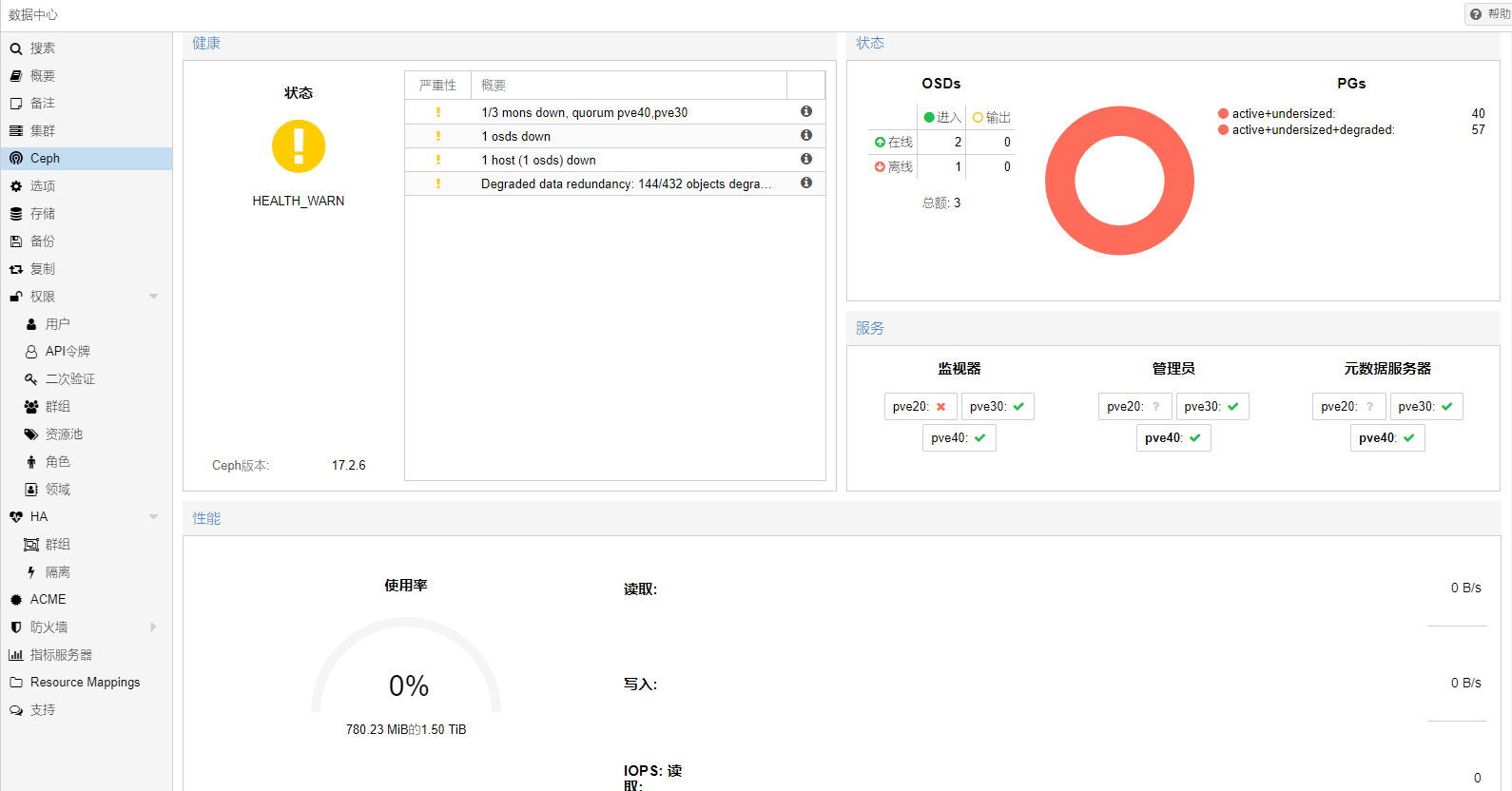Click the Ceph logo icon in sidebar
The width and height of the screenshot is (1512, 791).
click(x=16, y=158)
